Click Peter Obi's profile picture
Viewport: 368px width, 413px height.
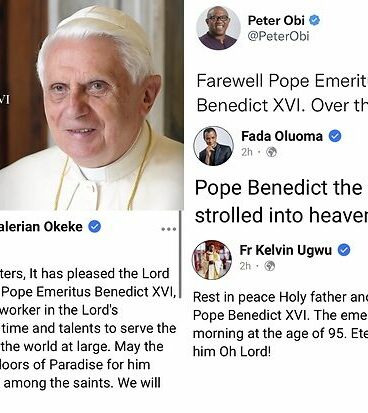(x=218, y=28)
